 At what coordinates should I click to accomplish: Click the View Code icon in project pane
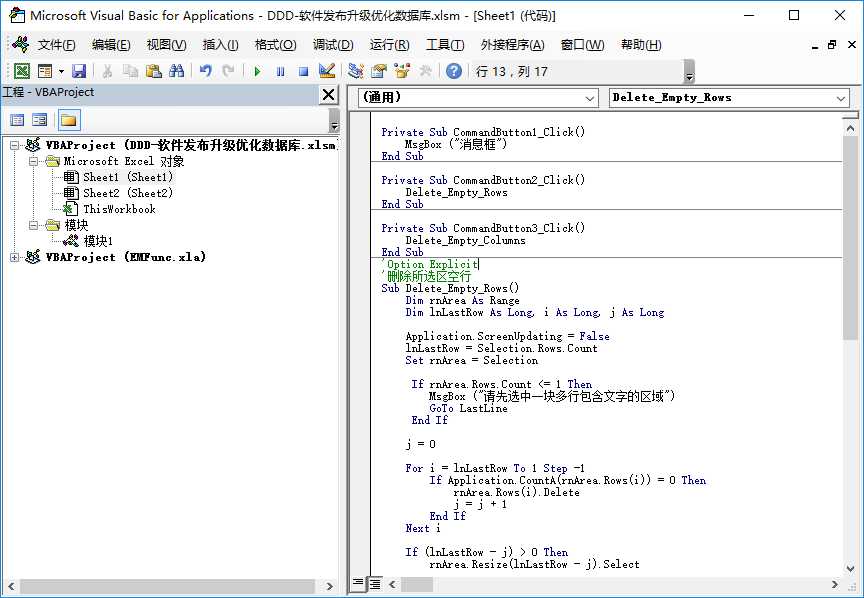[x=17, y=120]
